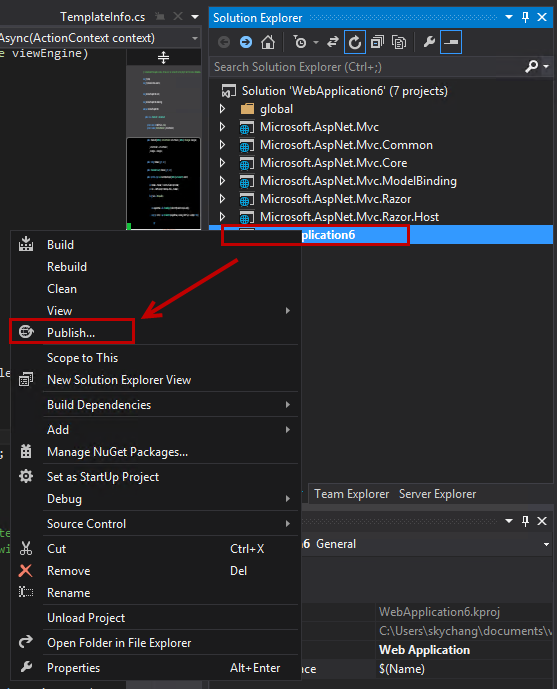Collapse All nodes in Solution Explorer

tap(377, 42)
